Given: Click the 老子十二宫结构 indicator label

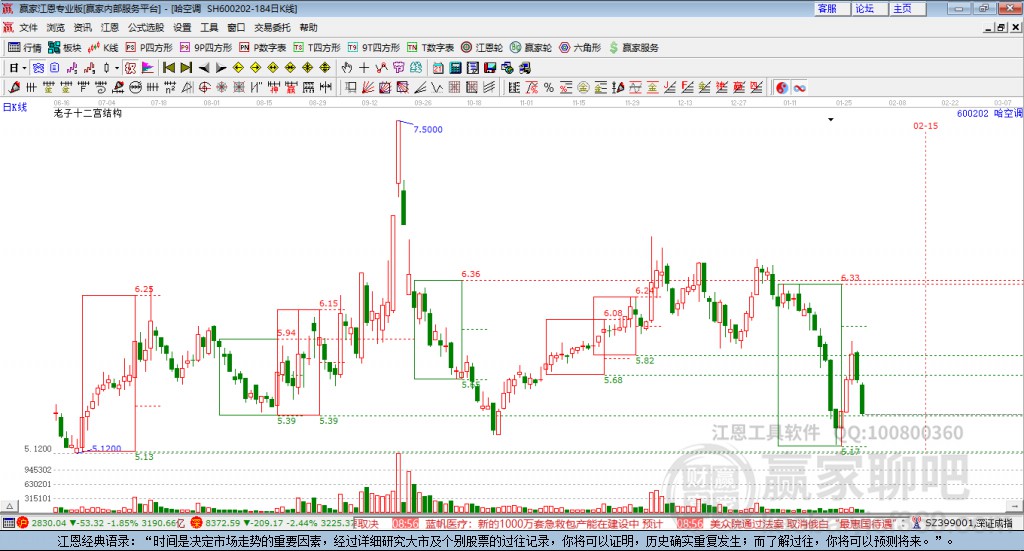Looking at the screenshot, I should click(x=88, y=113).
